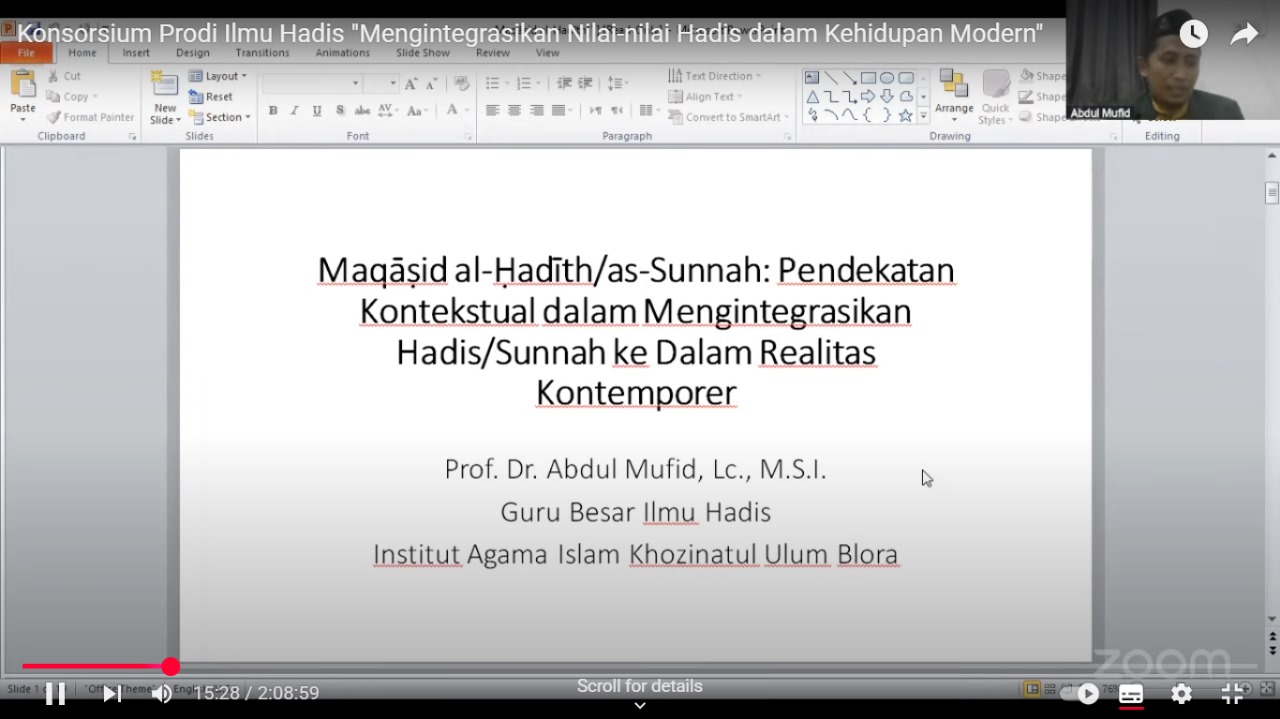
Task: Toggle Italic formatting
Action: [x=294, y=111]
